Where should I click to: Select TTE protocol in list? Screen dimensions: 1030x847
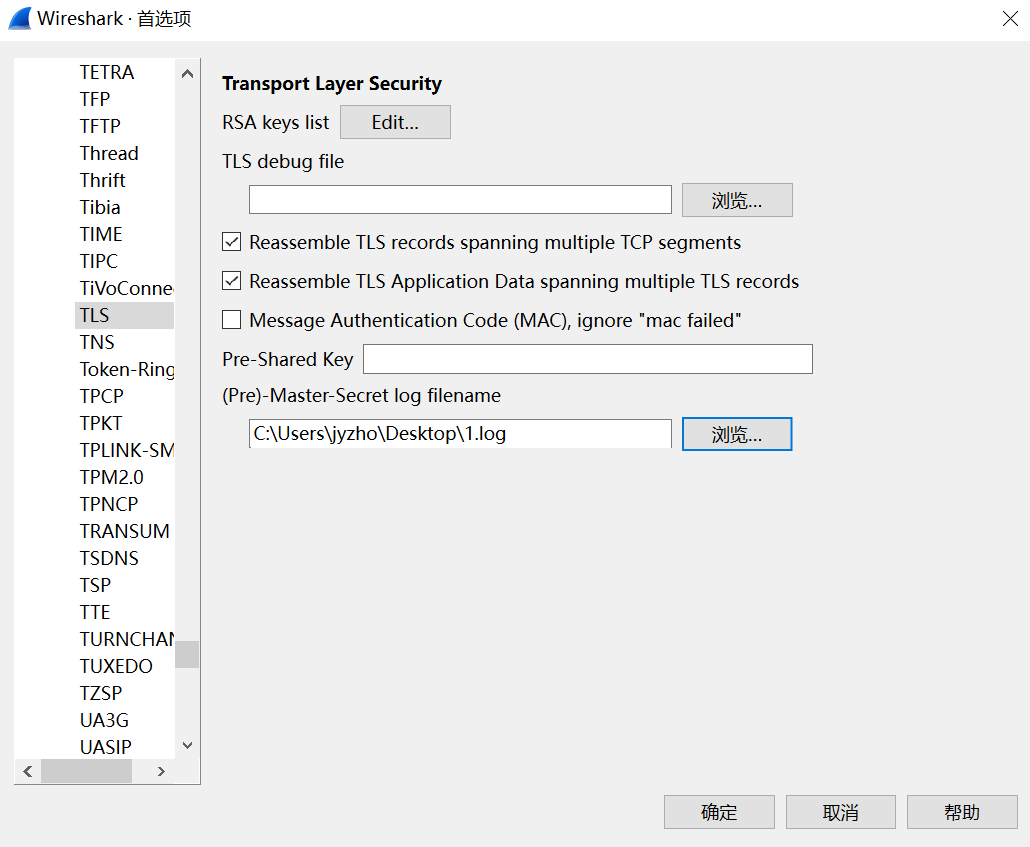coord(95,612)
